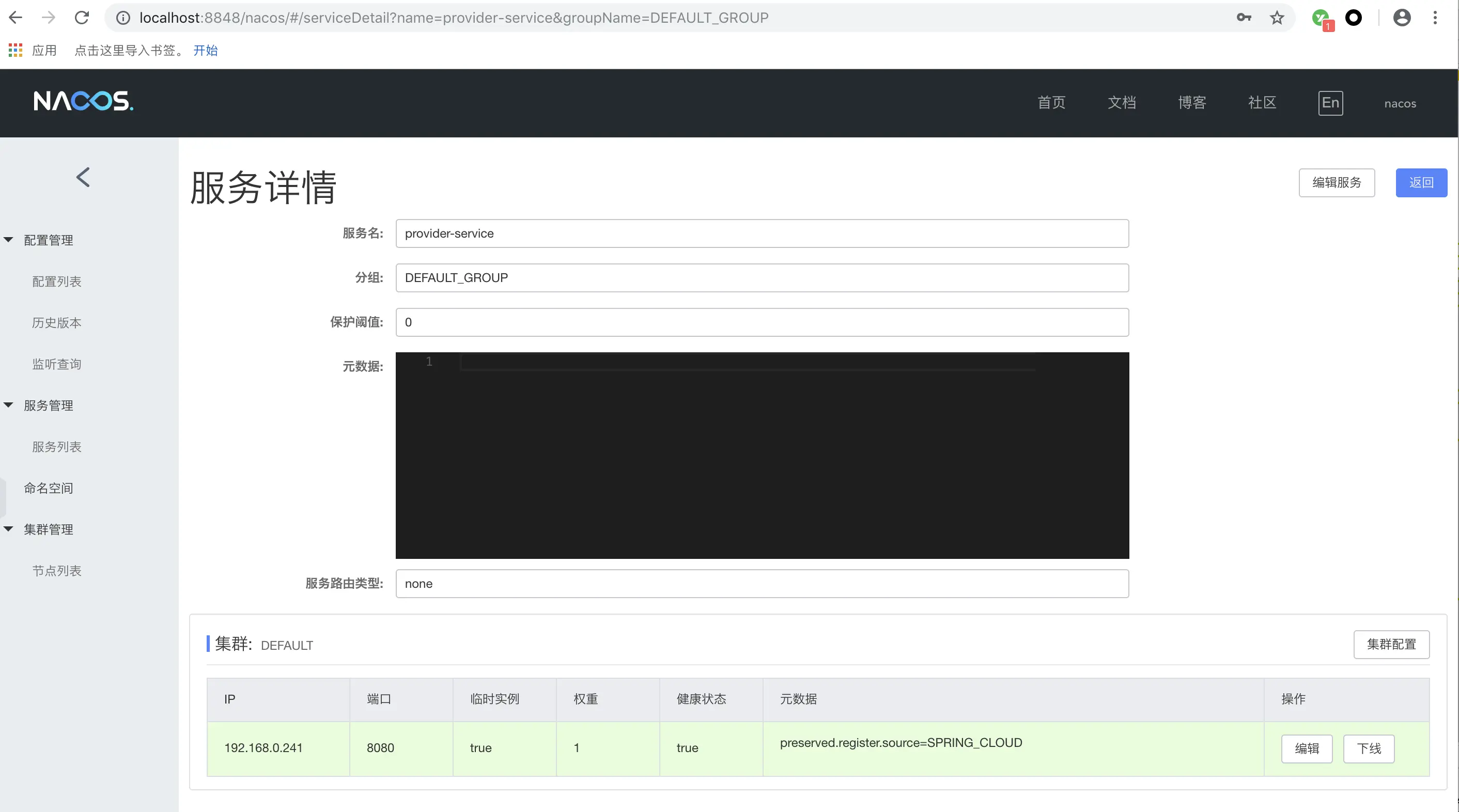Open 命名空间 in sidebar
Viewport: 1459px width, 812px height.
tap(49, 488)
